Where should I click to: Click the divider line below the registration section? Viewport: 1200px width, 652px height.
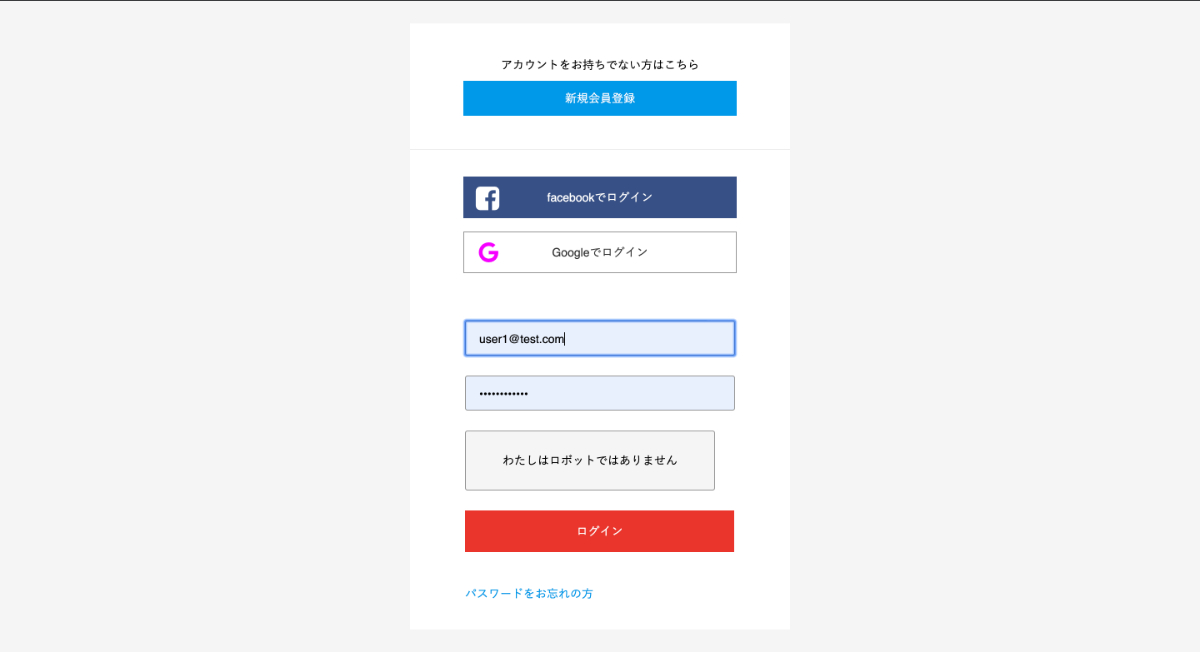(599, 150)
